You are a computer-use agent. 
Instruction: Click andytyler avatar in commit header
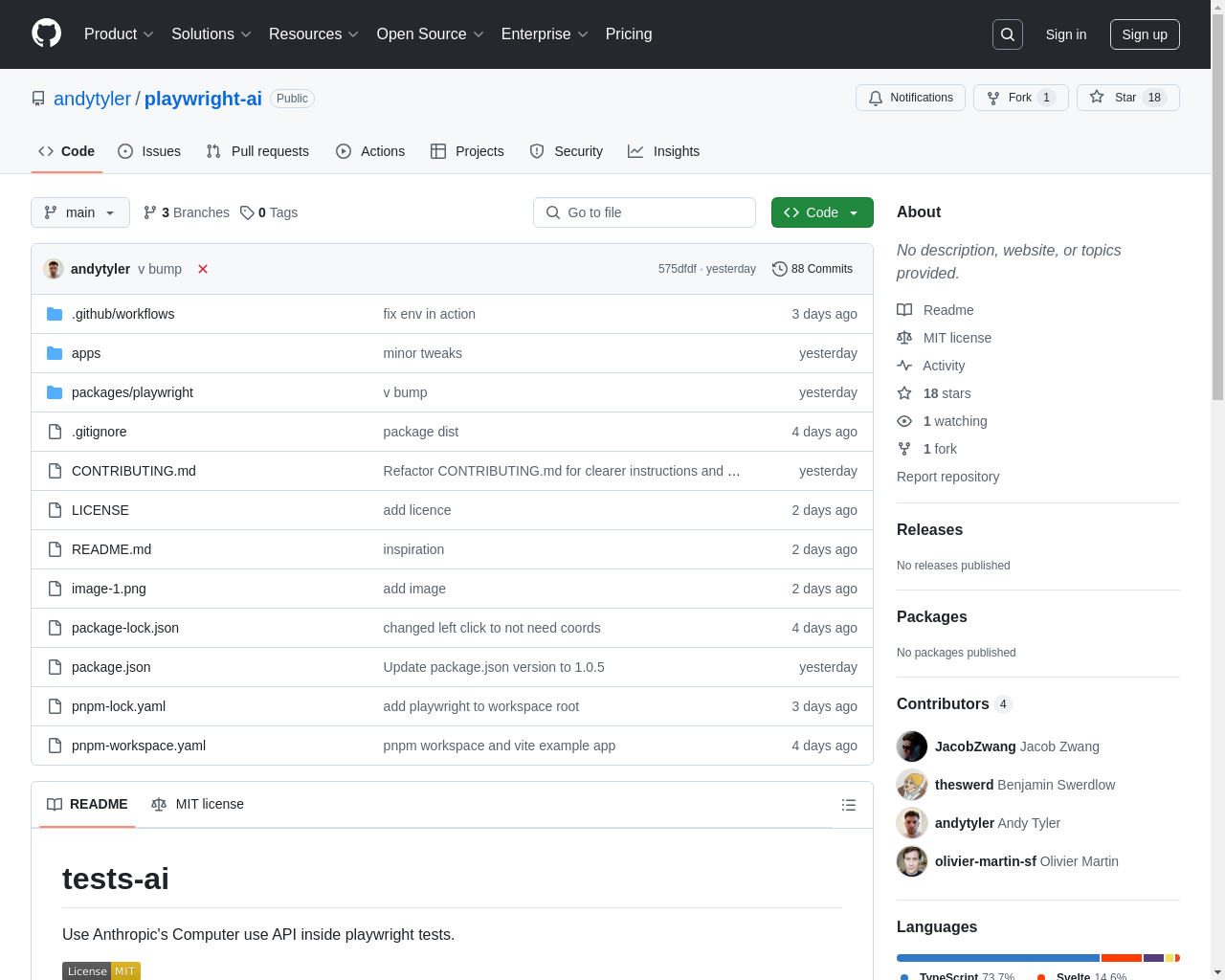pos(54,269)
